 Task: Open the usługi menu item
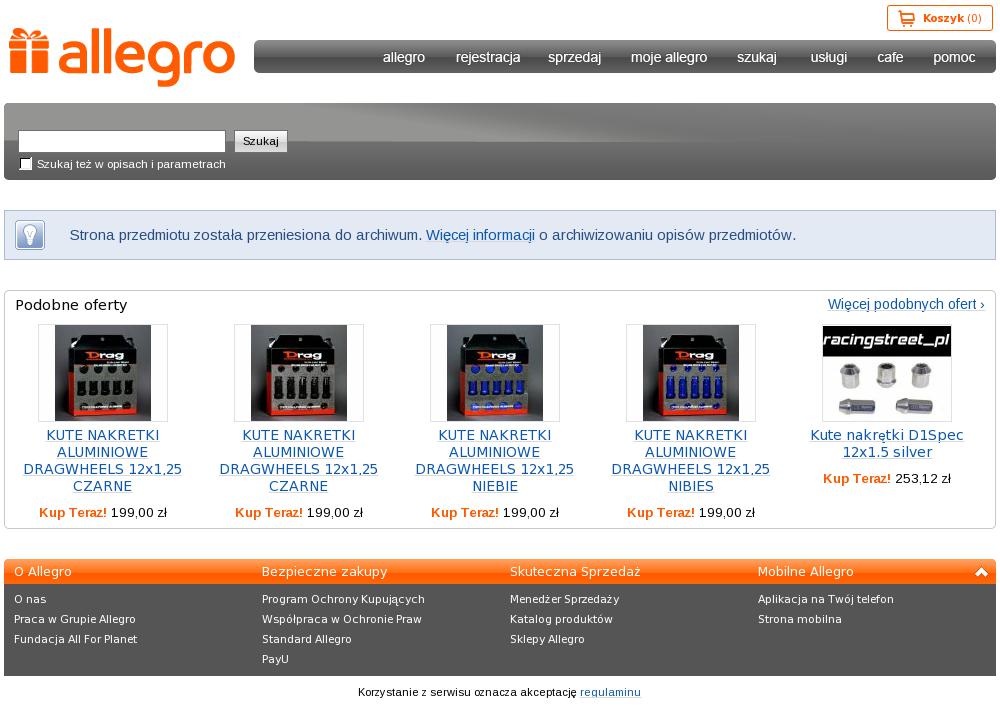coord(828,57)
